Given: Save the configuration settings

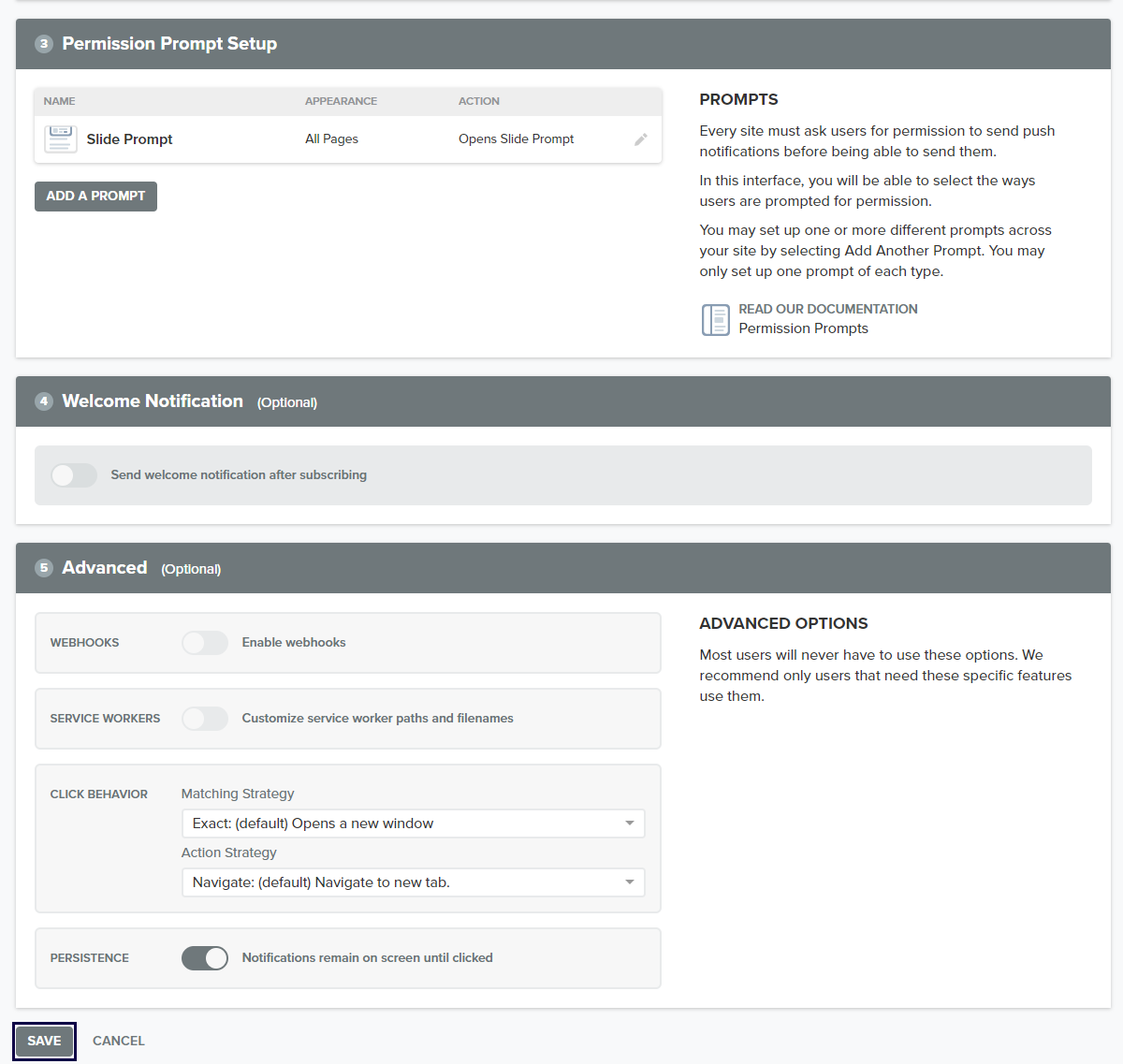Looking at the screenshot, I should click(44, 1041).
